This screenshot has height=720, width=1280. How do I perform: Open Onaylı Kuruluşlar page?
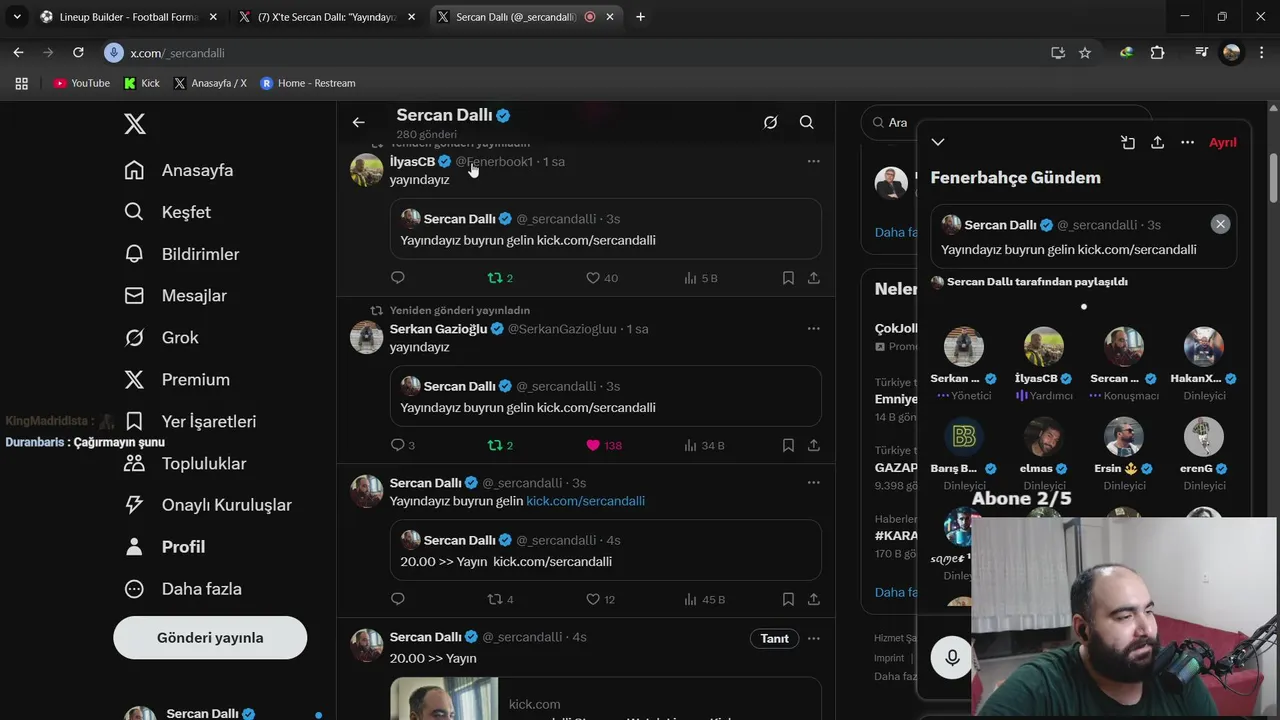(x=208, y=505)
